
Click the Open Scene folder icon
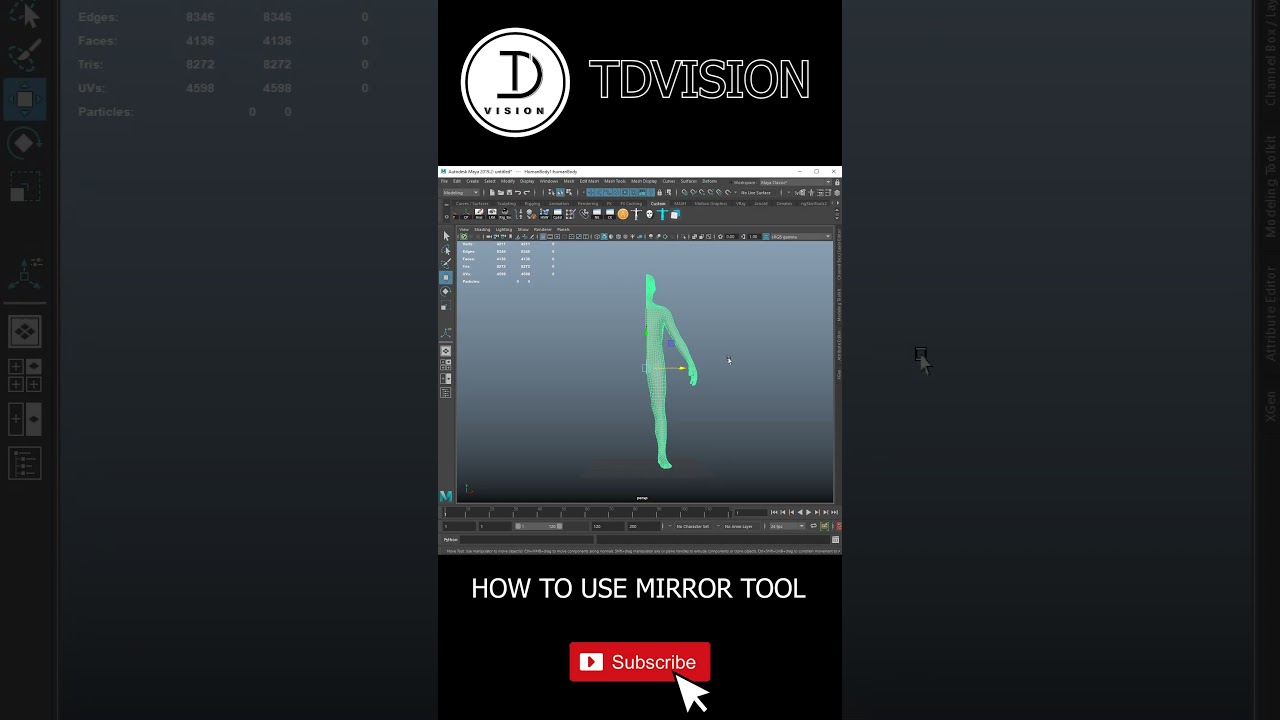tap(501, 192)
